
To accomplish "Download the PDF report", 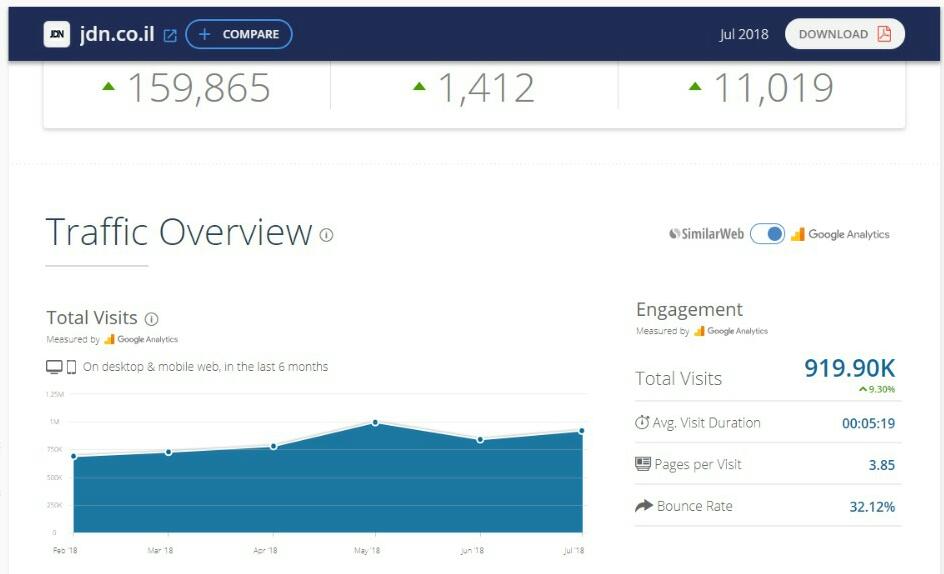I will pos(845,34).
